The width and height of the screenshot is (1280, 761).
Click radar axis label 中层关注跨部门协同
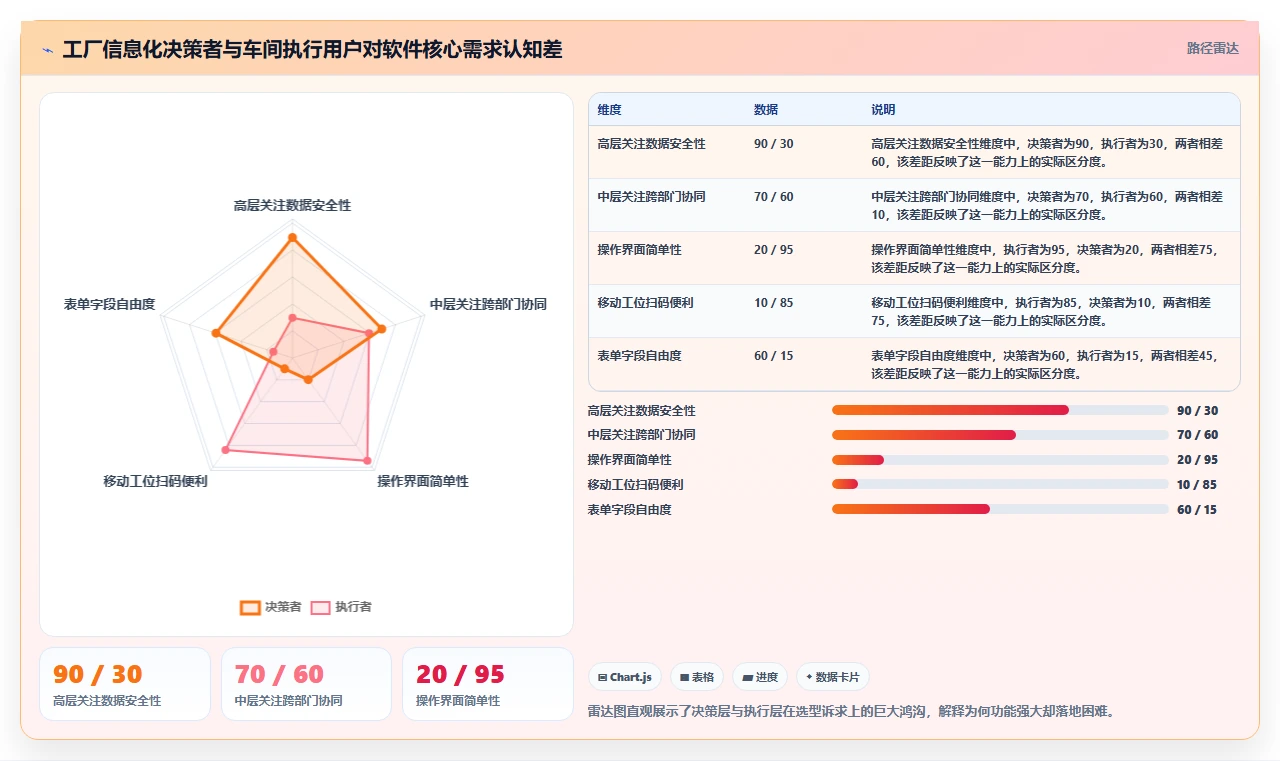[488, 304]
